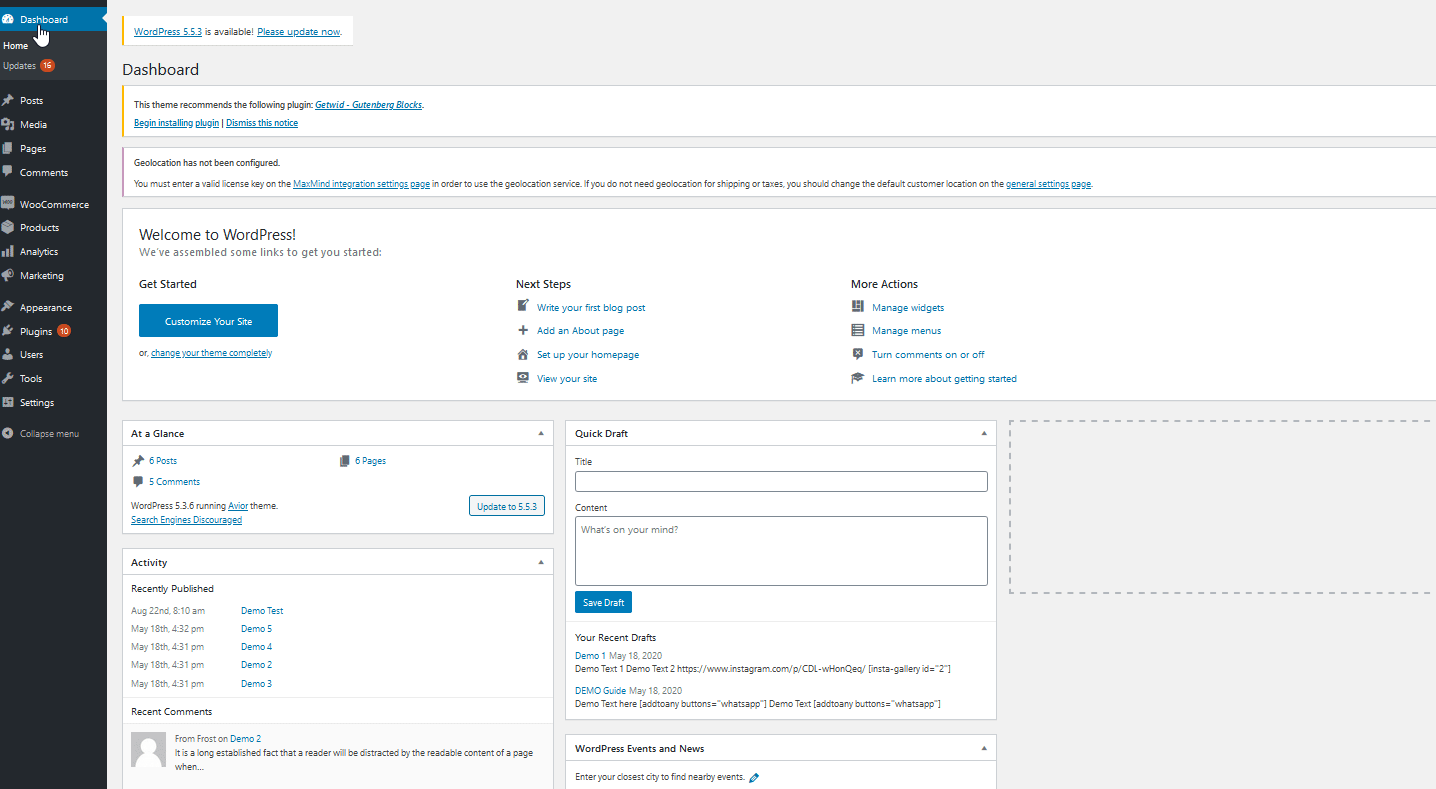Click the Pages icon in sidebar
1436x789 pixels.
pos(8,148)
